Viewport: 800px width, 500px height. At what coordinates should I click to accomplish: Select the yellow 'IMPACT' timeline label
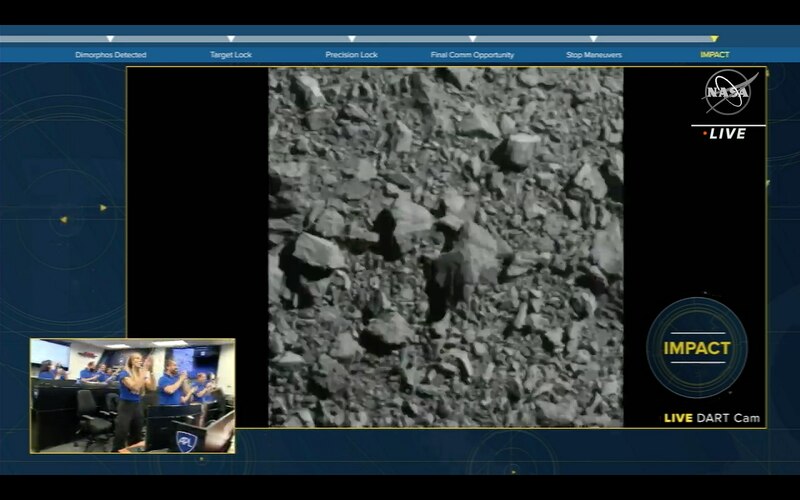click(715, 55)
